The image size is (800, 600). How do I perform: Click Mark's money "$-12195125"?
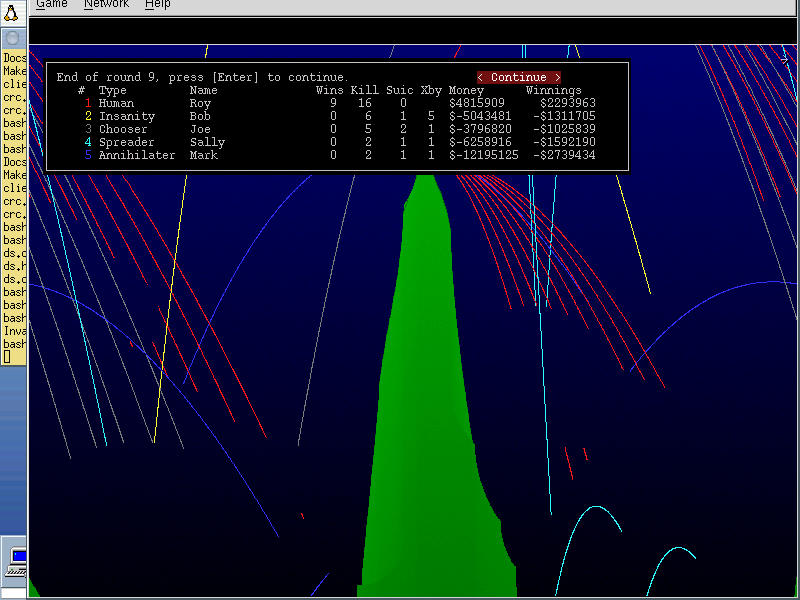coord(484,155)
